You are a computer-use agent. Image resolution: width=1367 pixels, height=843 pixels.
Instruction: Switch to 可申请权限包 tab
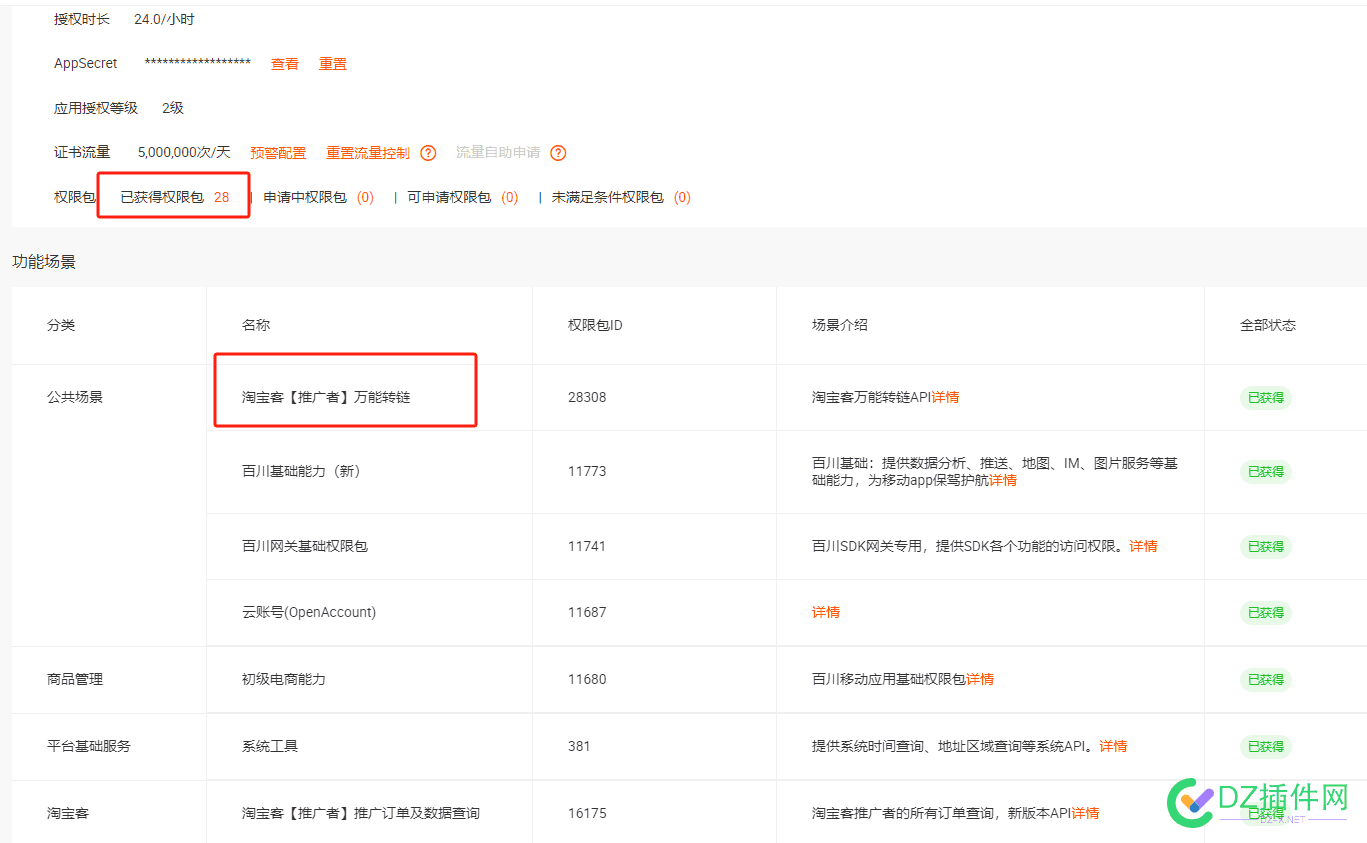pos(463,197)
